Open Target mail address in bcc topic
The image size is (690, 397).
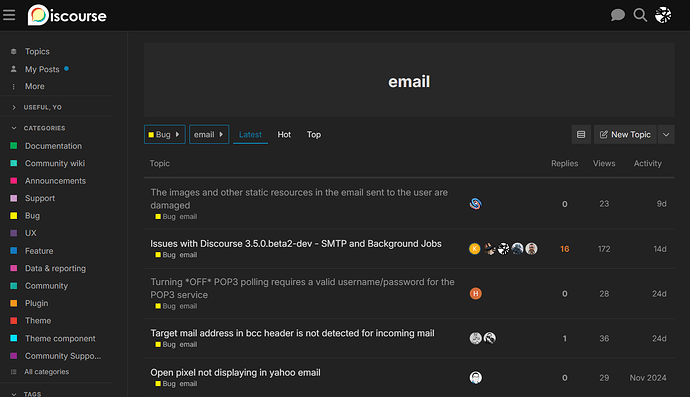pos(292,333)
